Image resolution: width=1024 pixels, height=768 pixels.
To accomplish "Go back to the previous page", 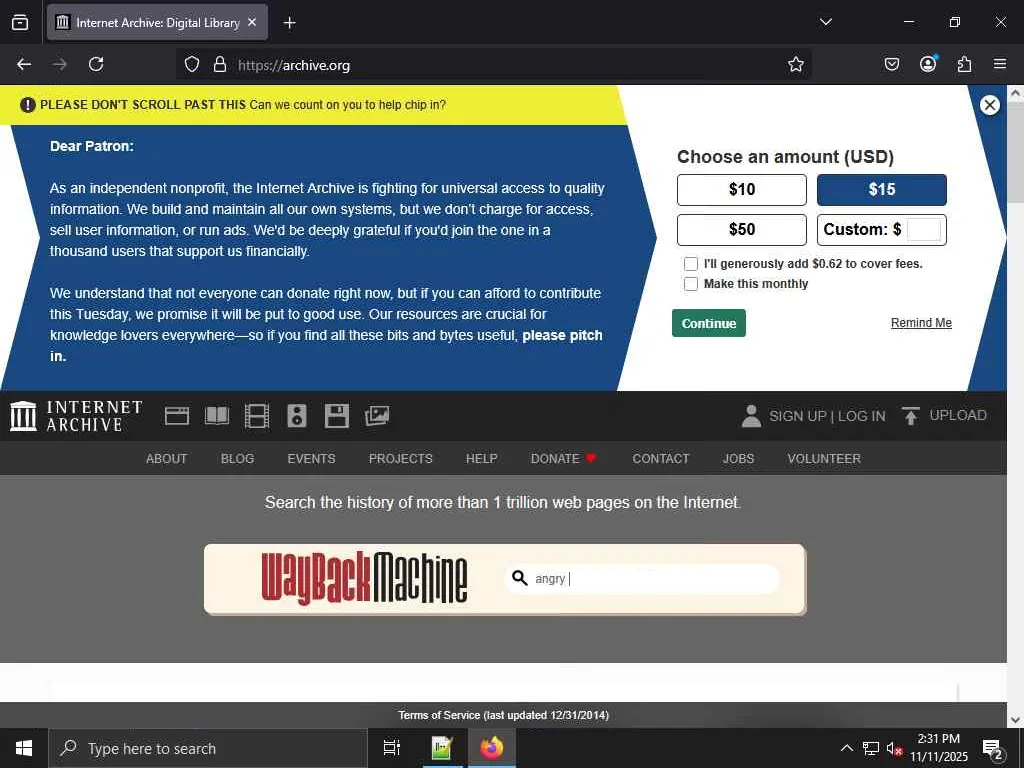I will coord(24,64).
